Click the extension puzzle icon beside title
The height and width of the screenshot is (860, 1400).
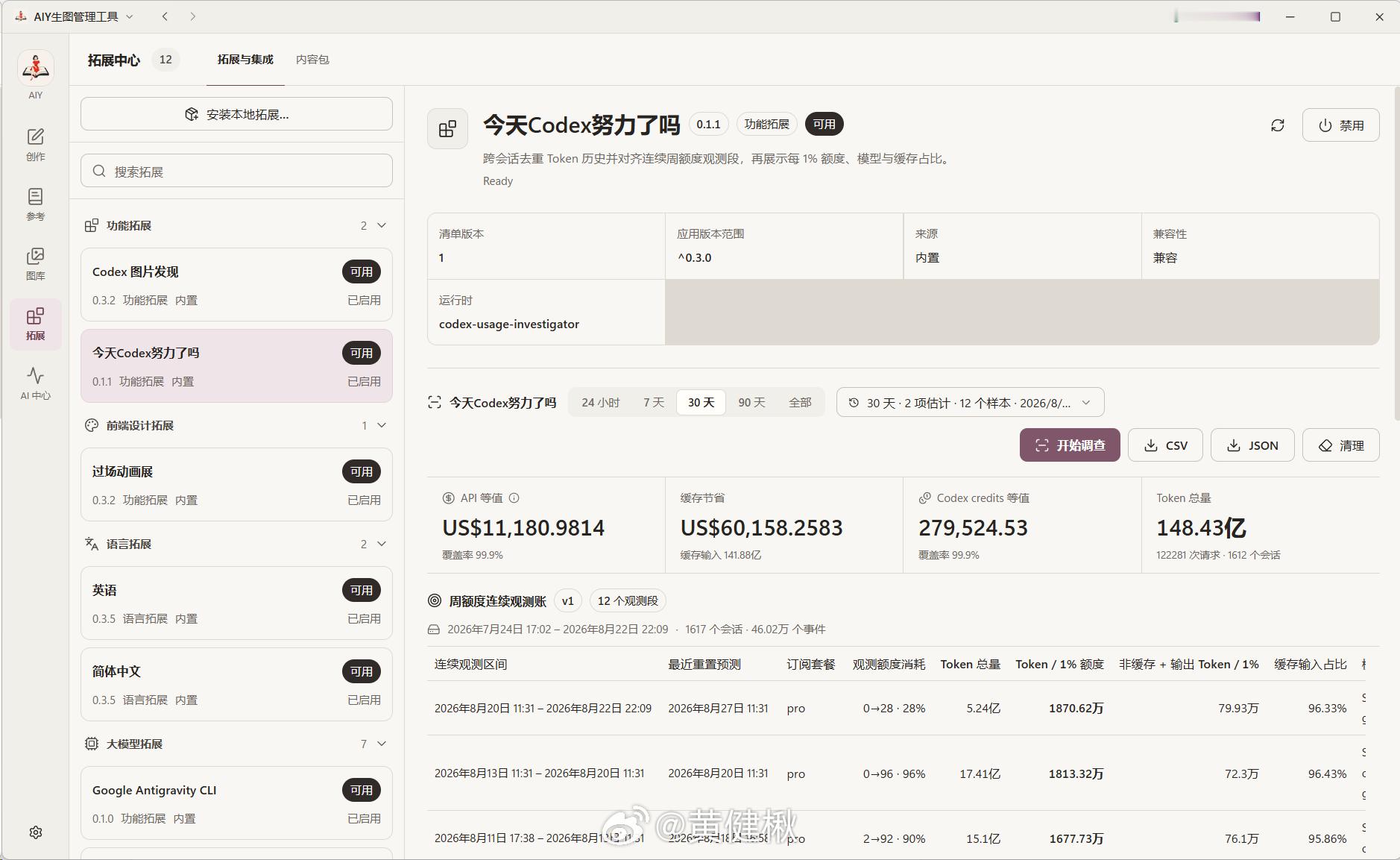click(447, 129)
